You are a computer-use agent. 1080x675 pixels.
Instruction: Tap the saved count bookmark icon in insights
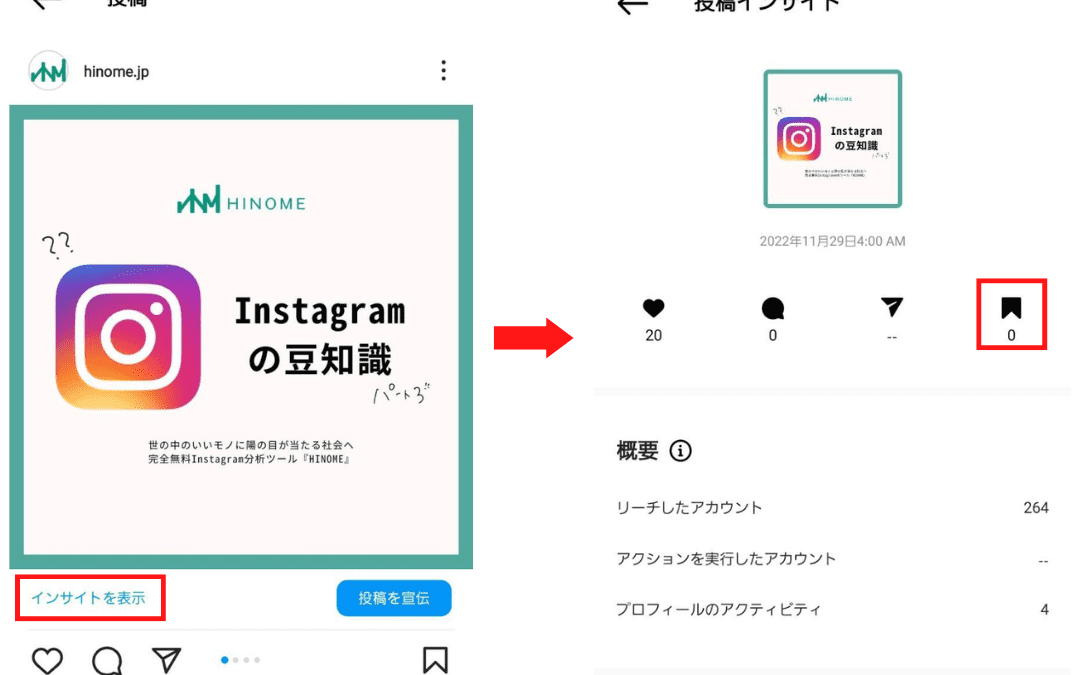tap(1010, 308)
